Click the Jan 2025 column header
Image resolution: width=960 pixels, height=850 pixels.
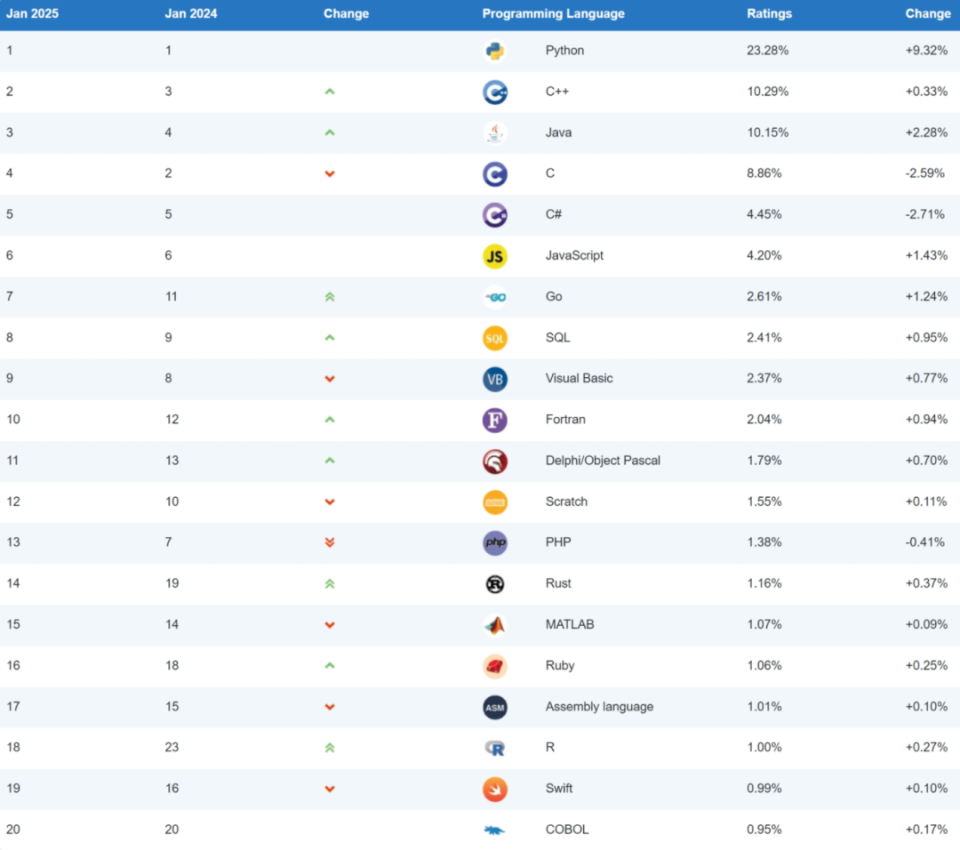coord(31,14)
